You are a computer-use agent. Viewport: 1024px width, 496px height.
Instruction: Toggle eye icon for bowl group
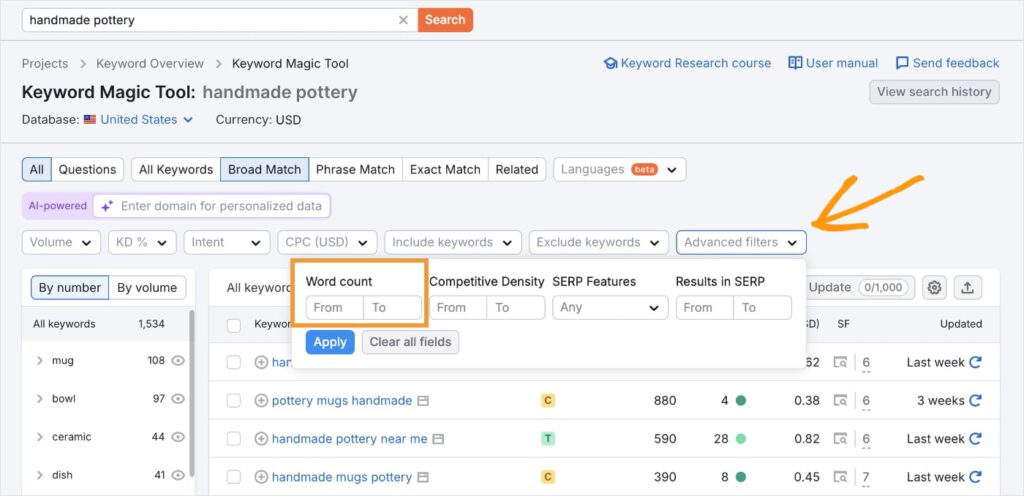tap(178, 398)
